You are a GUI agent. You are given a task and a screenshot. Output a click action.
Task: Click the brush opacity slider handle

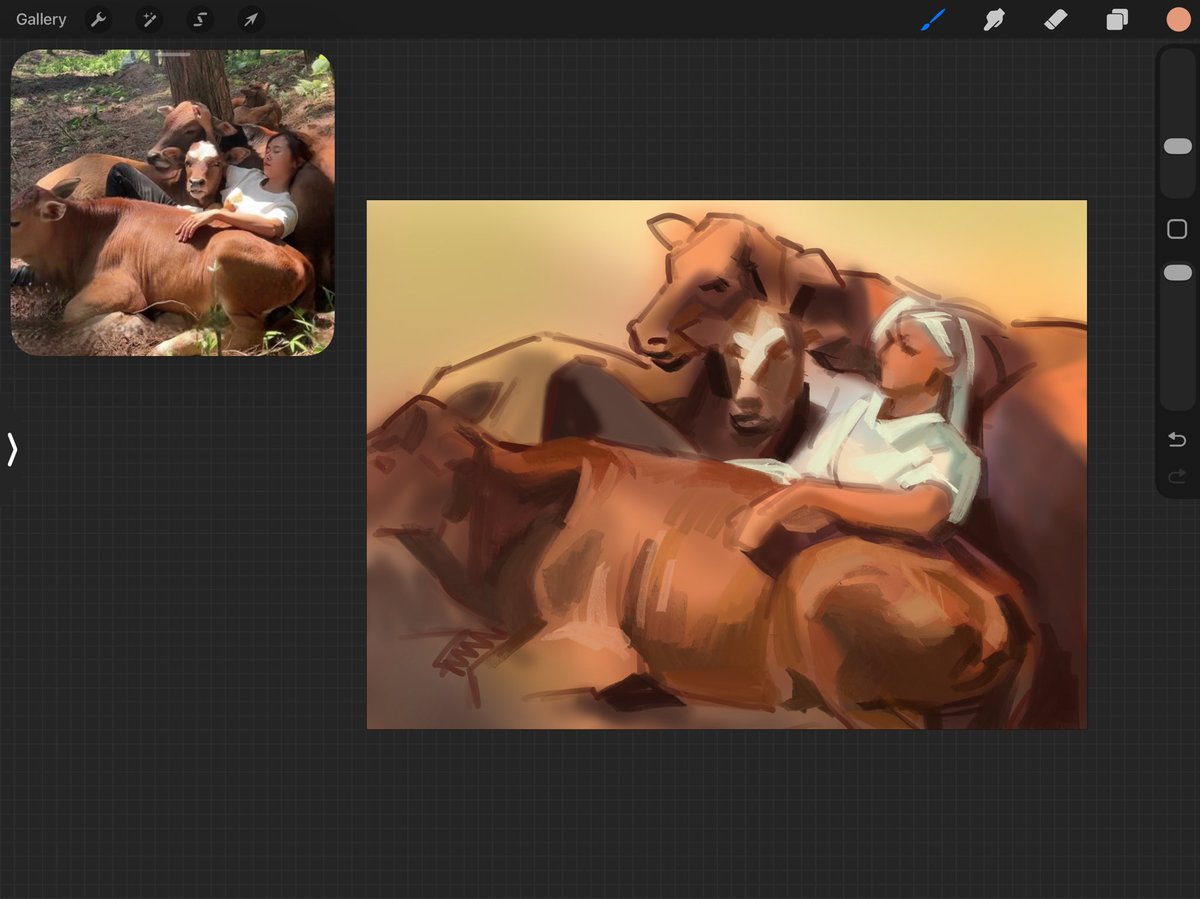click(x=1178, y=273)
